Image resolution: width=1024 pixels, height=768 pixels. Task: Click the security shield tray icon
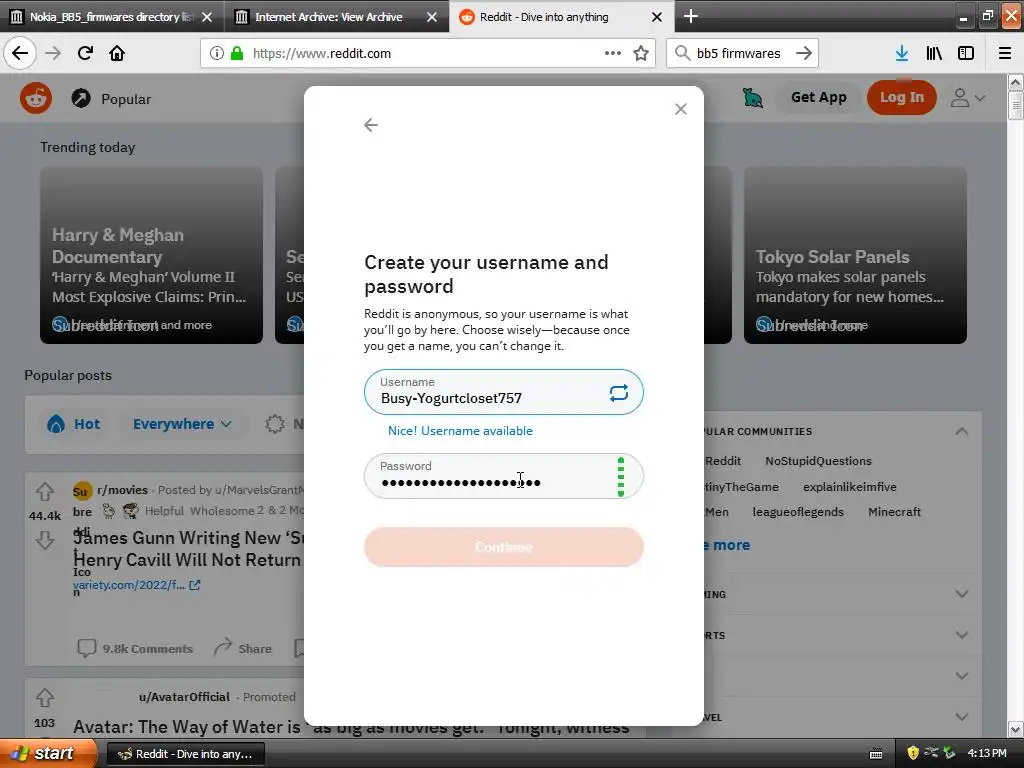coord(912,754)
